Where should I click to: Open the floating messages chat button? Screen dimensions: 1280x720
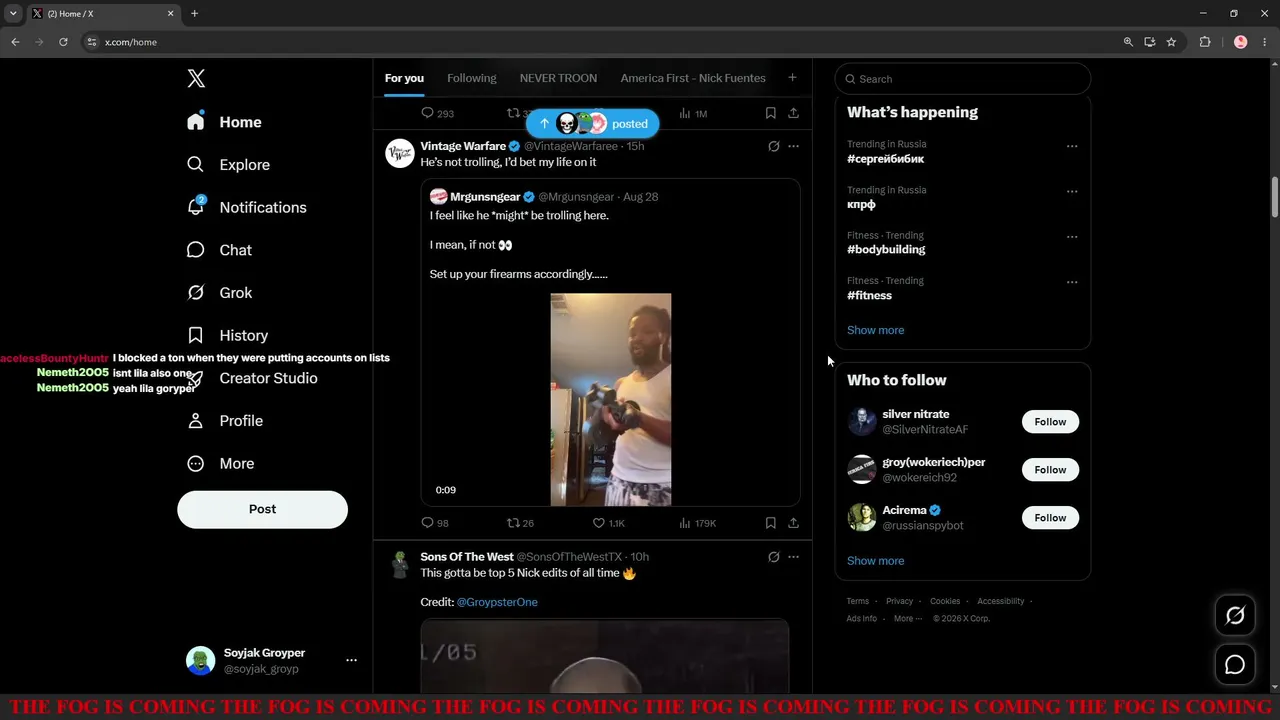pyautogui.click(x=1235, y=664)
